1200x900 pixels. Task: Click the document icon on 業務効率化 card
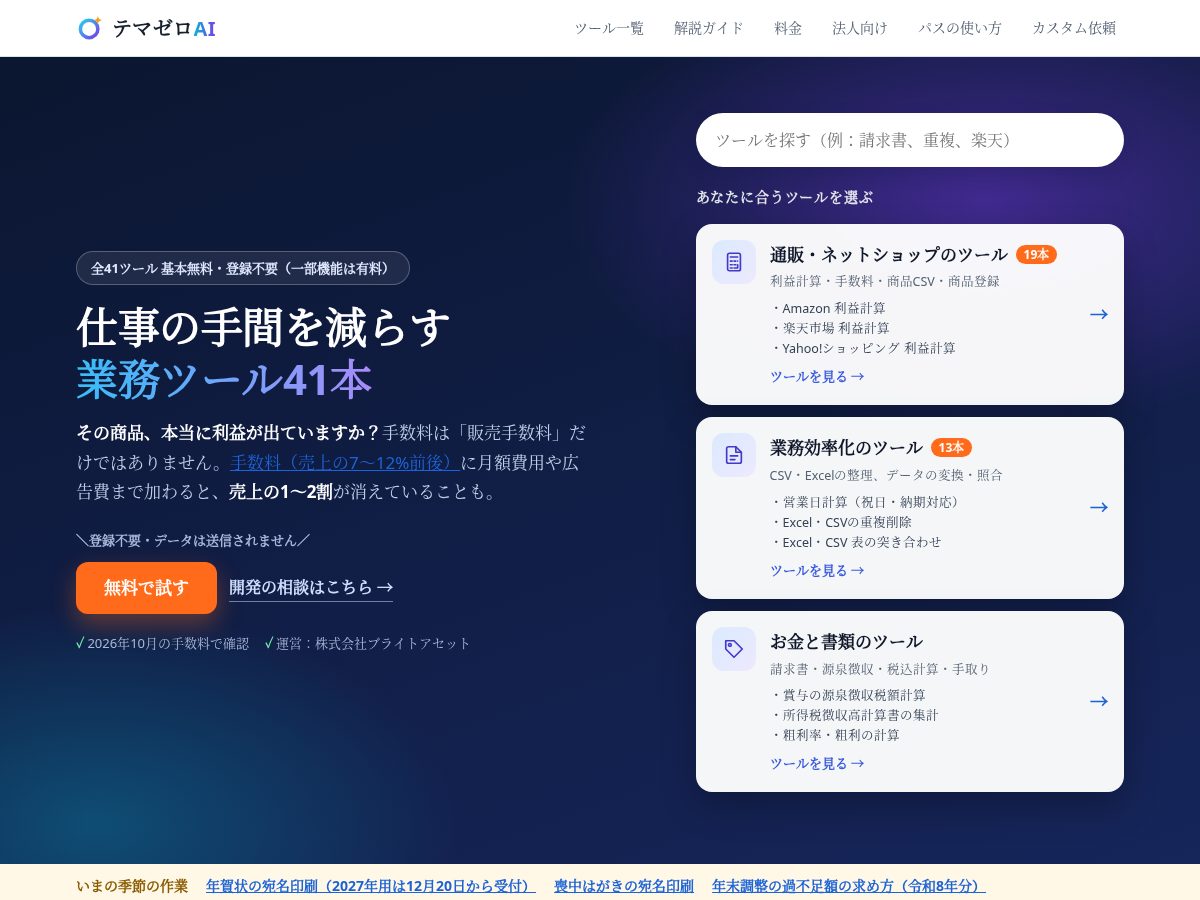tap(734, 455)
